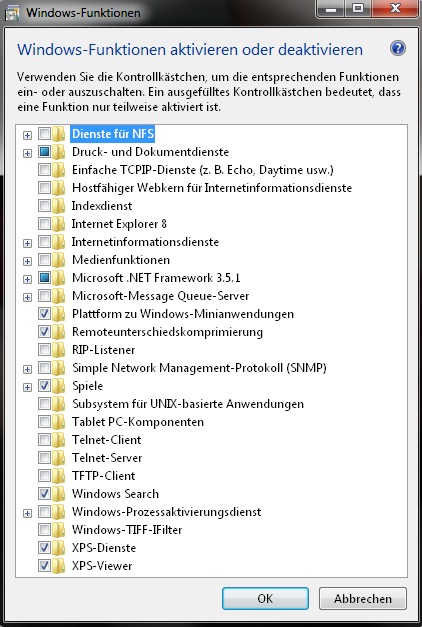Select the Tablet PC-Komponenten label

(138, 422)
